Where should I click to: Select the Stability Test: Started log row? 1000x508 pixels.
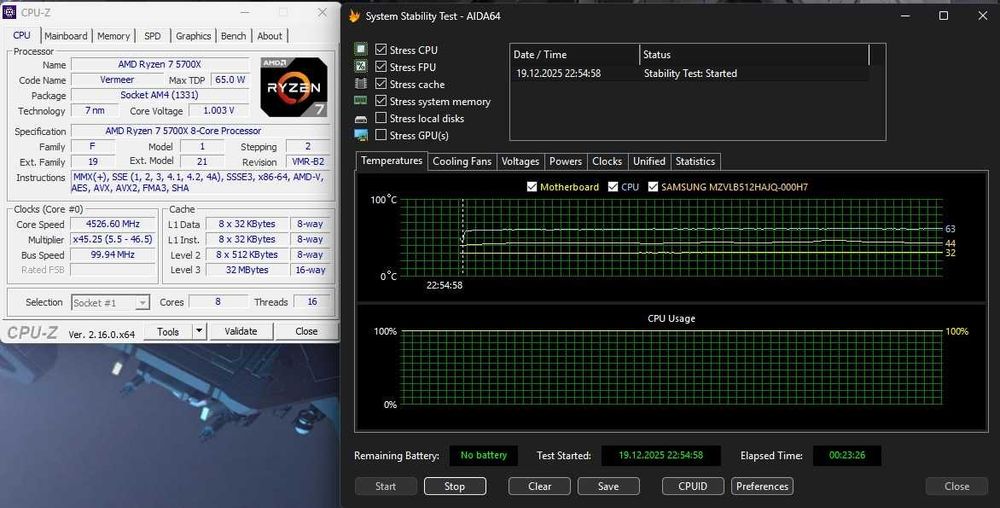click(689, 73)
